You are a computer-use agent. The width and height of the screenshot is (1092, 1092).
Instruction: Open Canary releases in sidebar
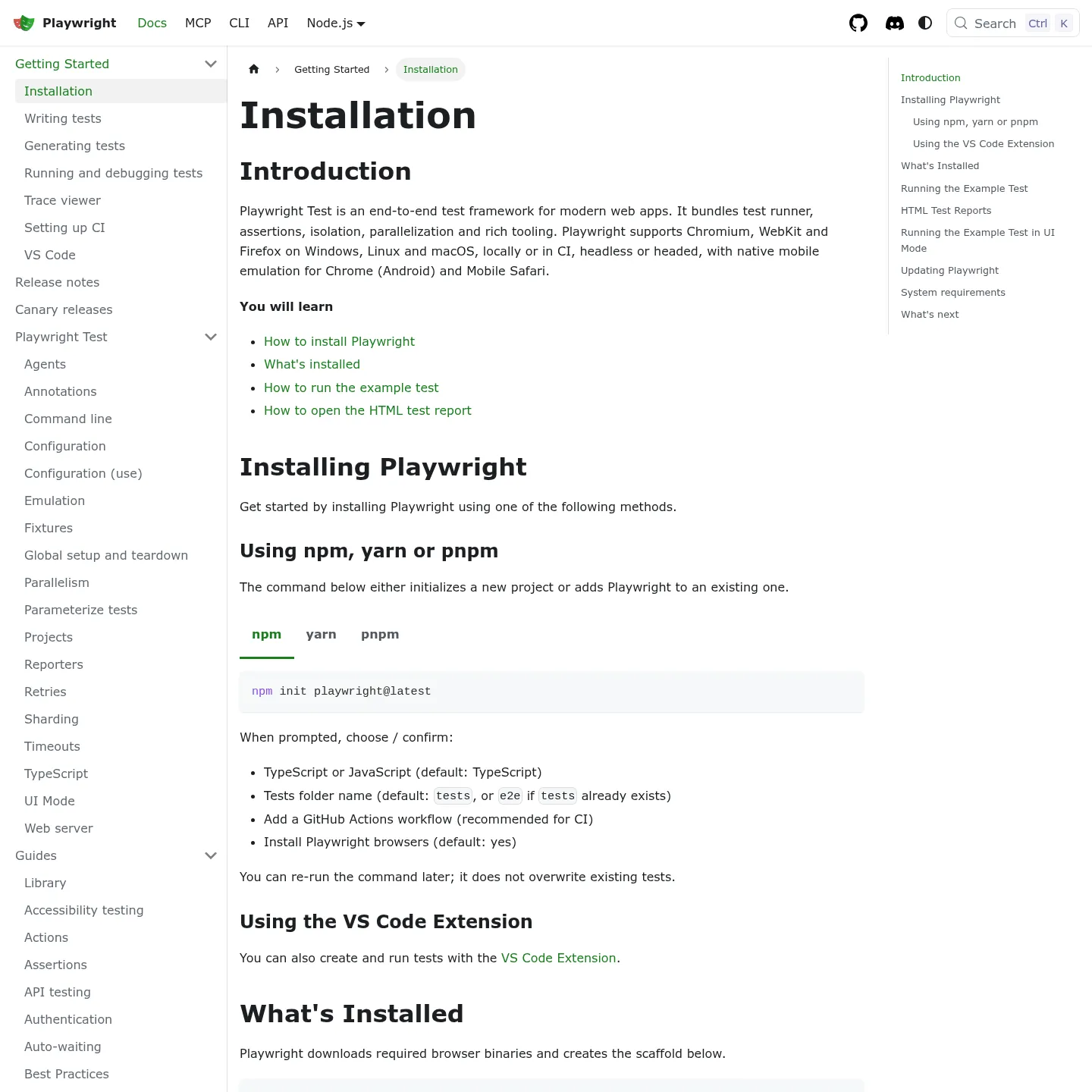pos(117,309)
